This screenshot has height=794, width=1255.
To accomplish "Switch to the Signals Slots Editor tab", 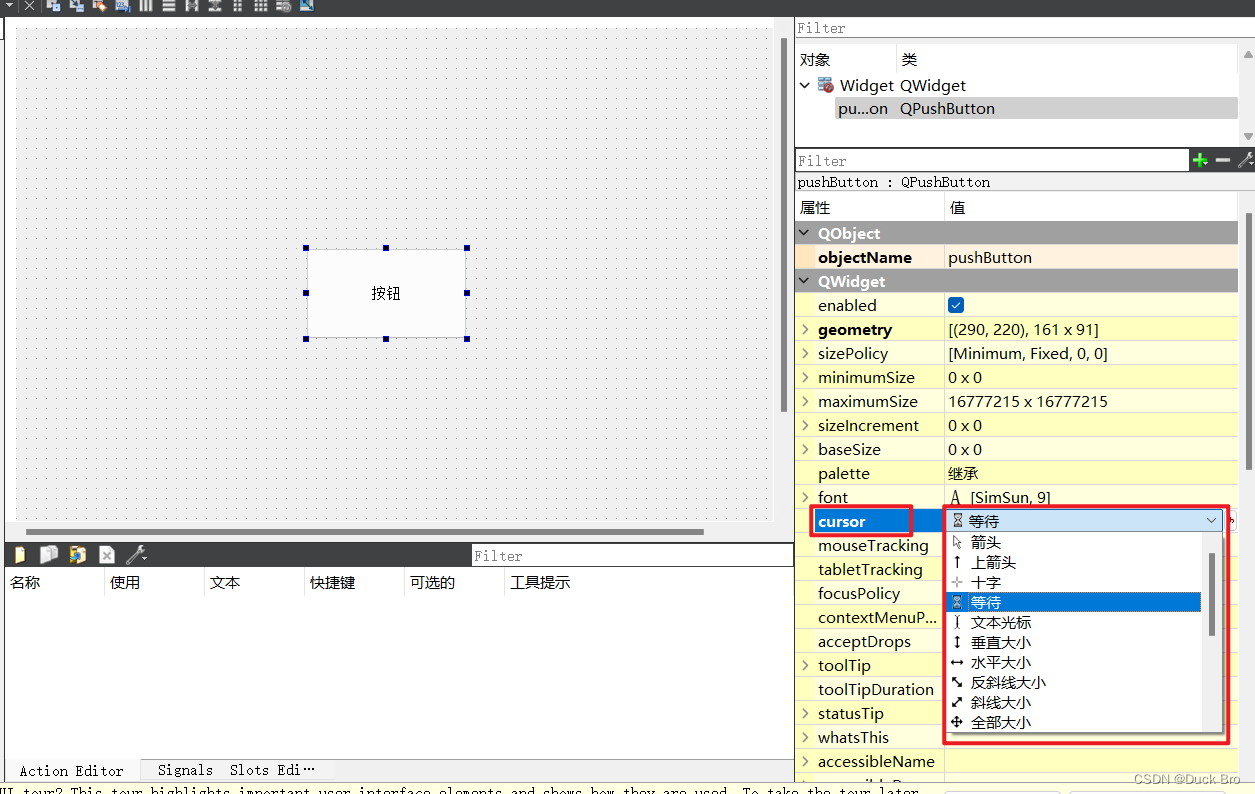I will point(237,770).
